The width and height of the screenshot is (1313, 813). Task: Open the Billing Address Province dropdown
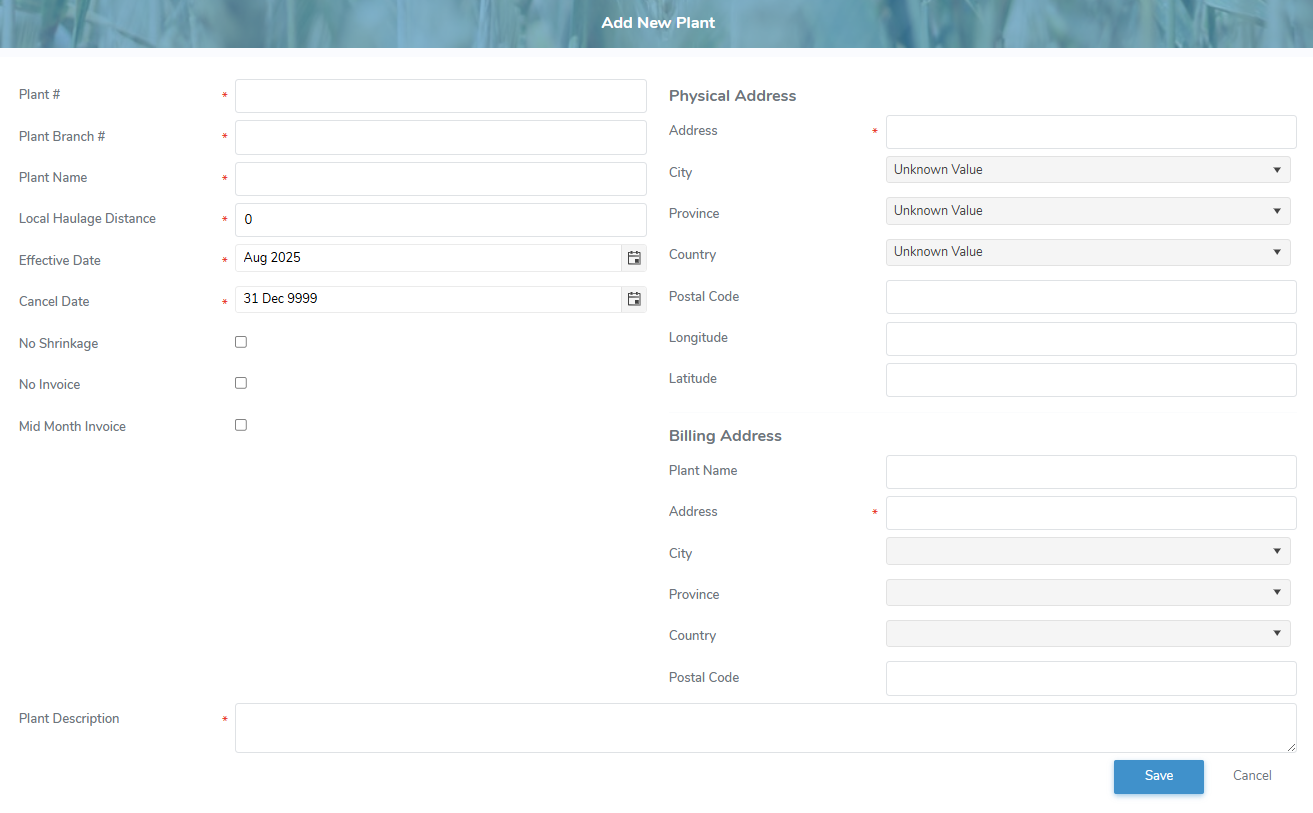pos(1088,592)
